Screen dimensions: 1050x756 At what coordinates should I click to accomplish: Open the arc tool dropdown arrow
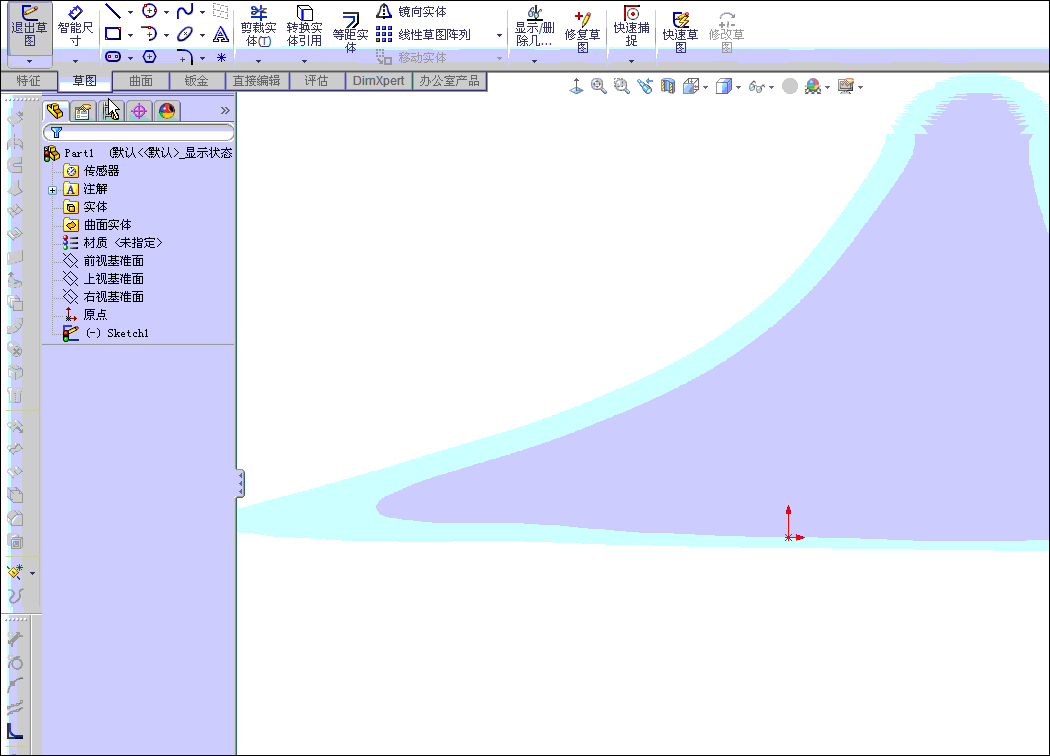166,35
